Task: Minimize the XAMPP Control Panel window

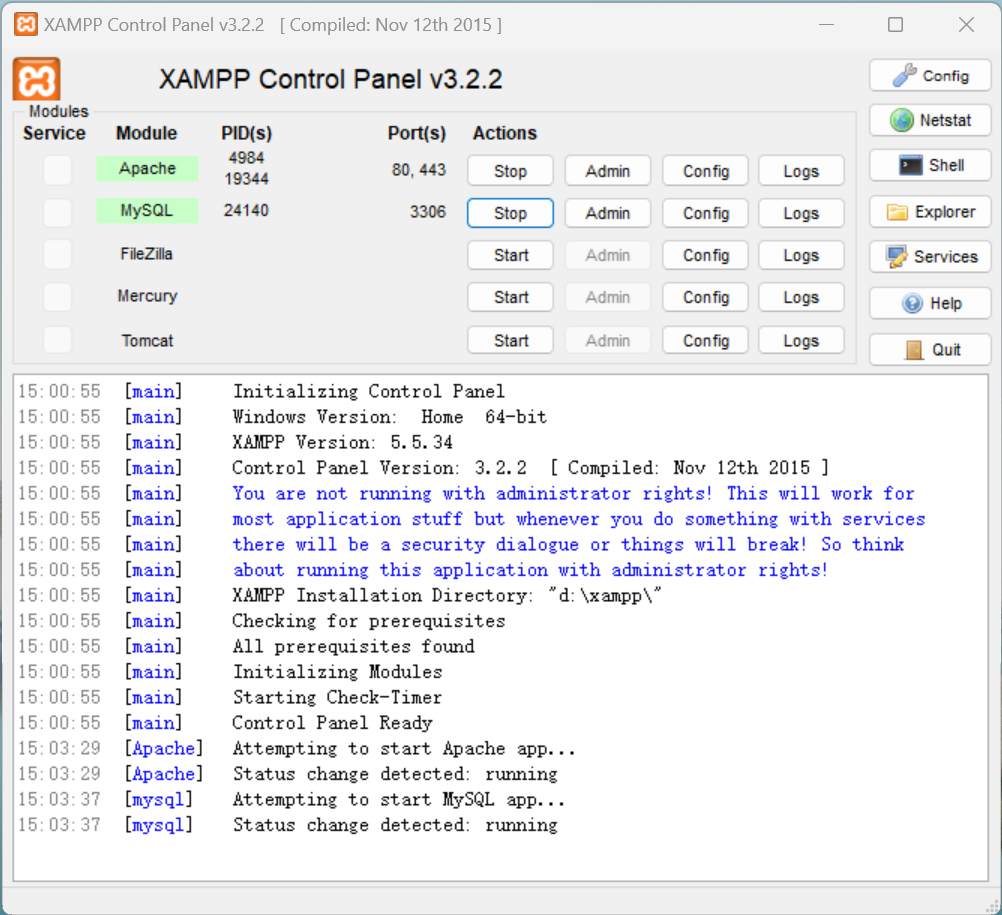Action: (x=826, y=24)
